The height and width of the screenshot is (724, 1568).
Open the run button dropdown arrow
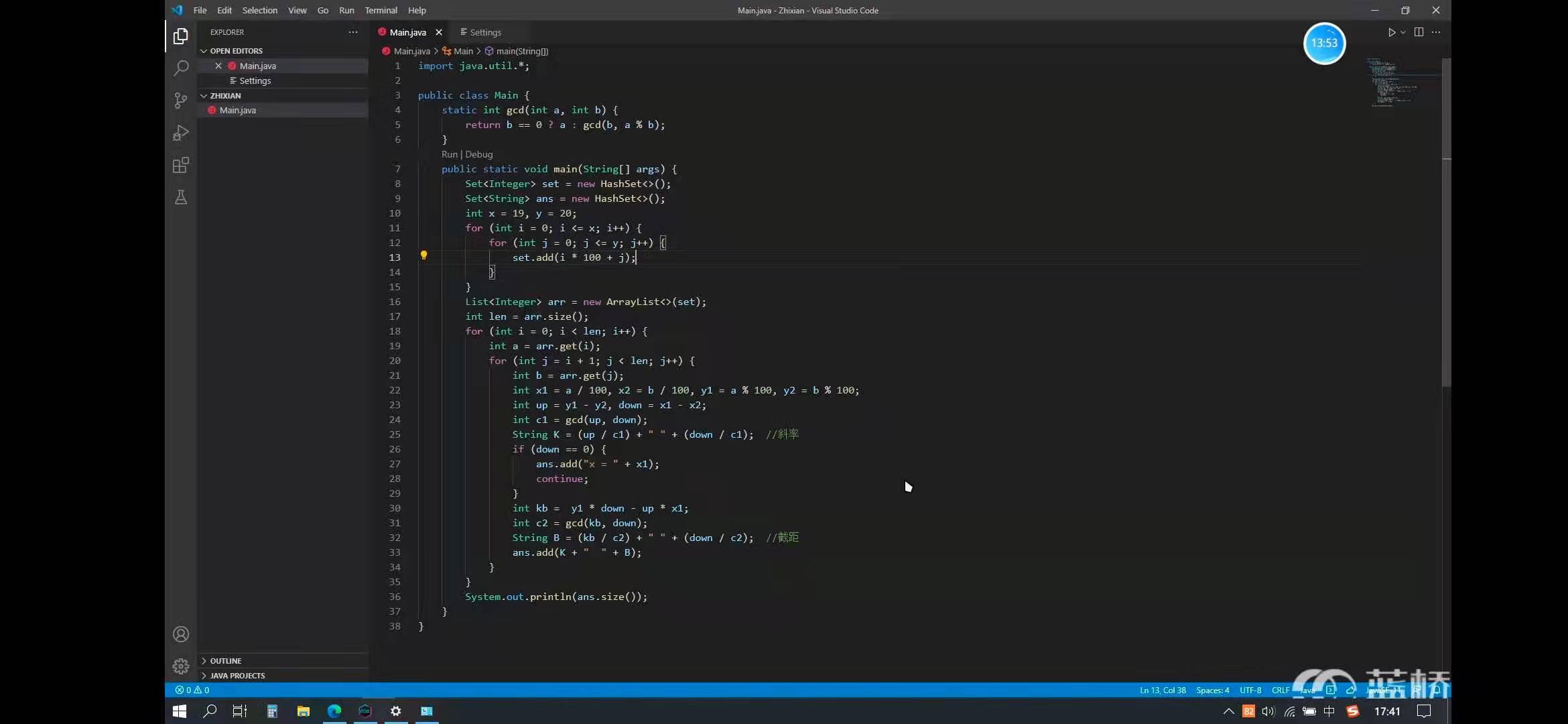(x=1402, y=32)
